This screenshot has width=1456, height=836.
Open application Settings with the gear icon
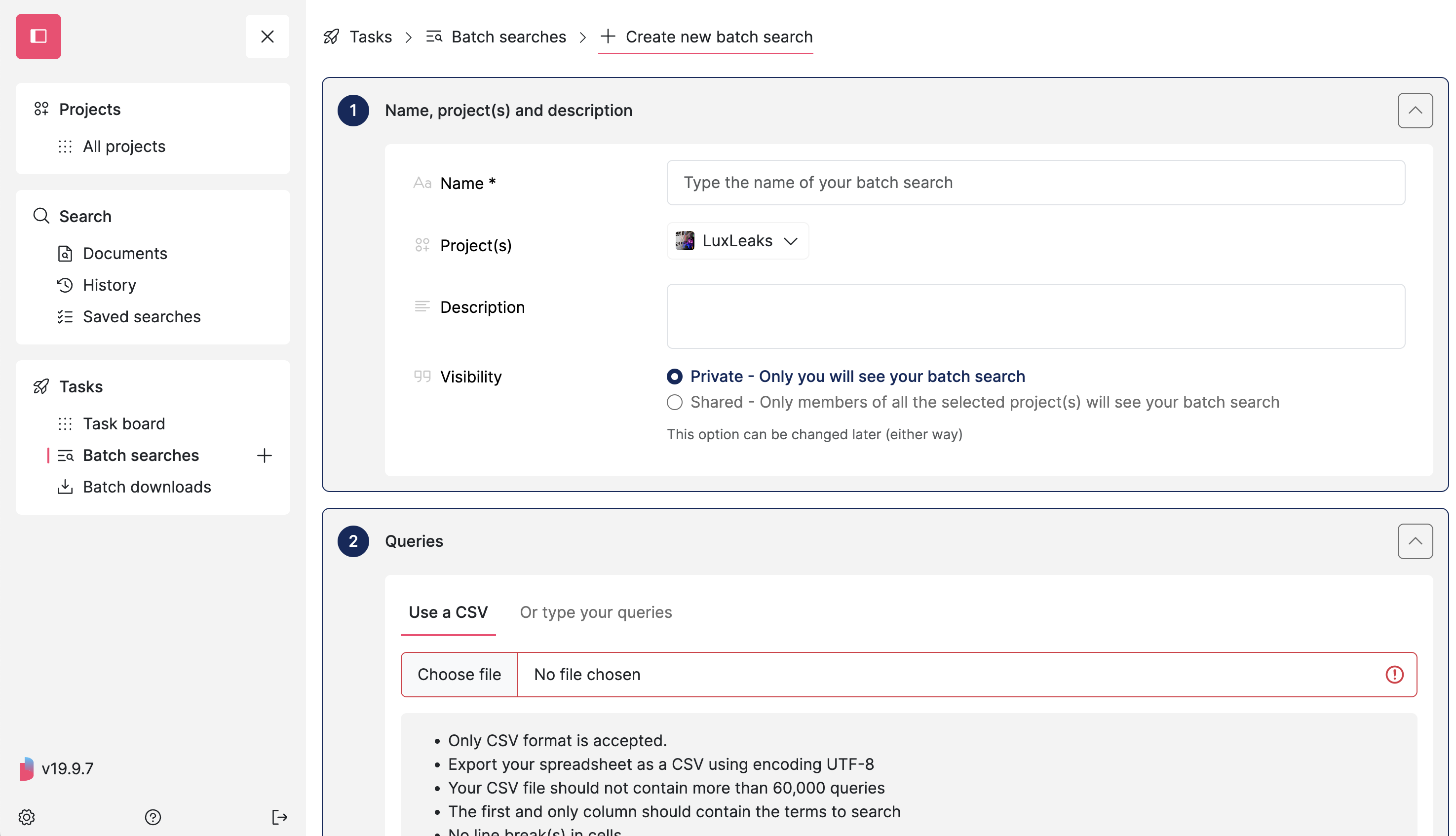27,816
